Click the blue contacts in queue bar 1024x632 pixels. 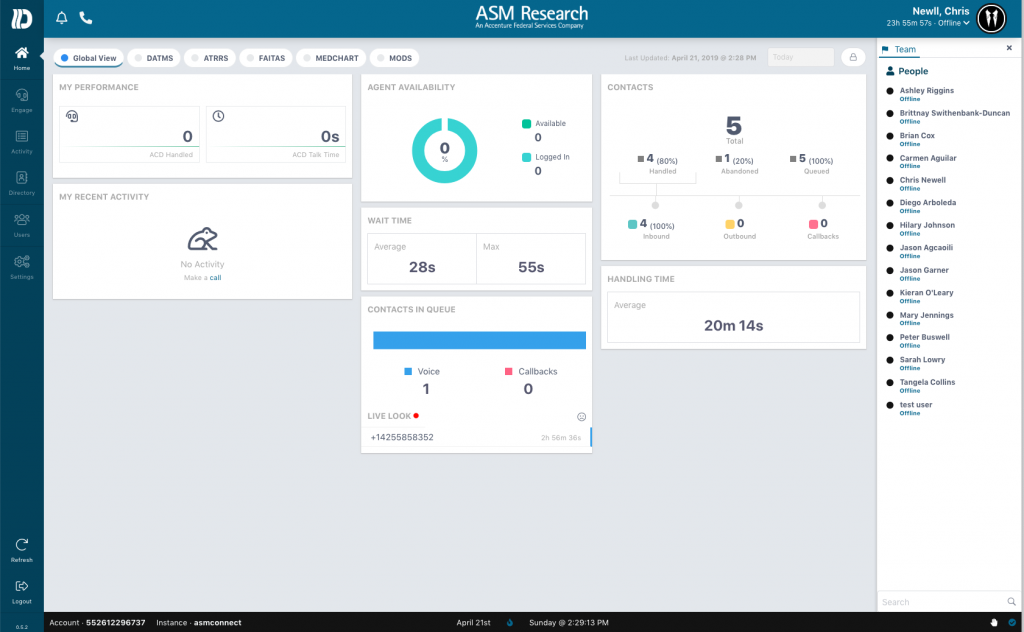479,340
